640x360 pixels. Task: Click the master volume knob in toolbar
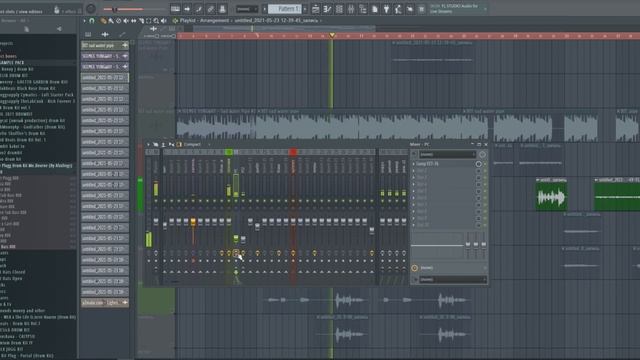coord(91,9)
